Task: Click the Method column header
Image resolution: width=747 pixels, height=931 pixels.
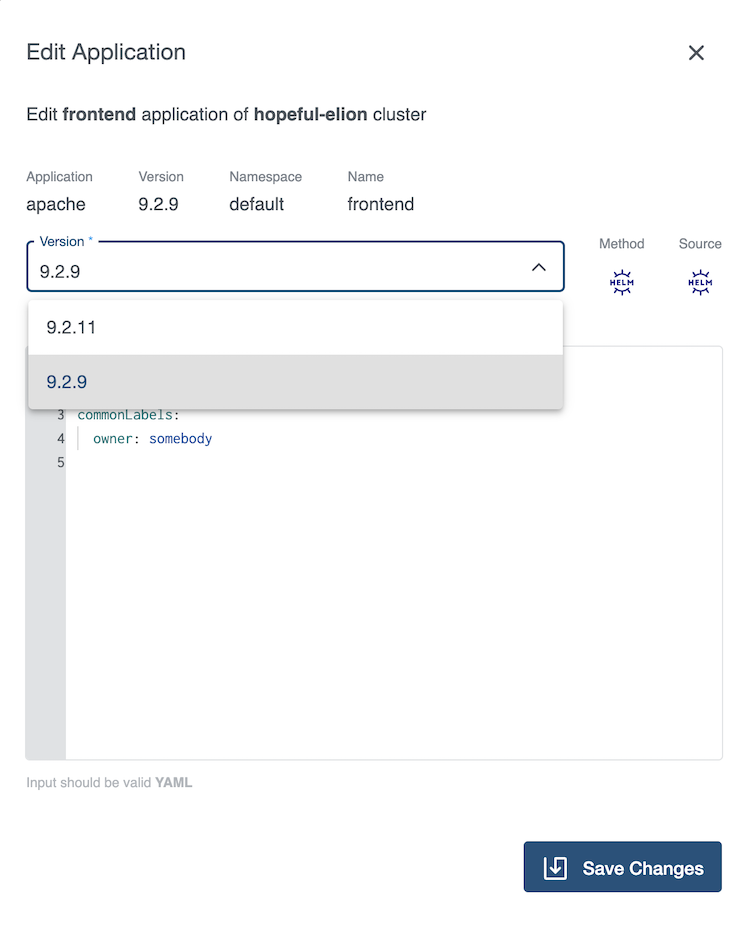Action: (x=621, y=244)
